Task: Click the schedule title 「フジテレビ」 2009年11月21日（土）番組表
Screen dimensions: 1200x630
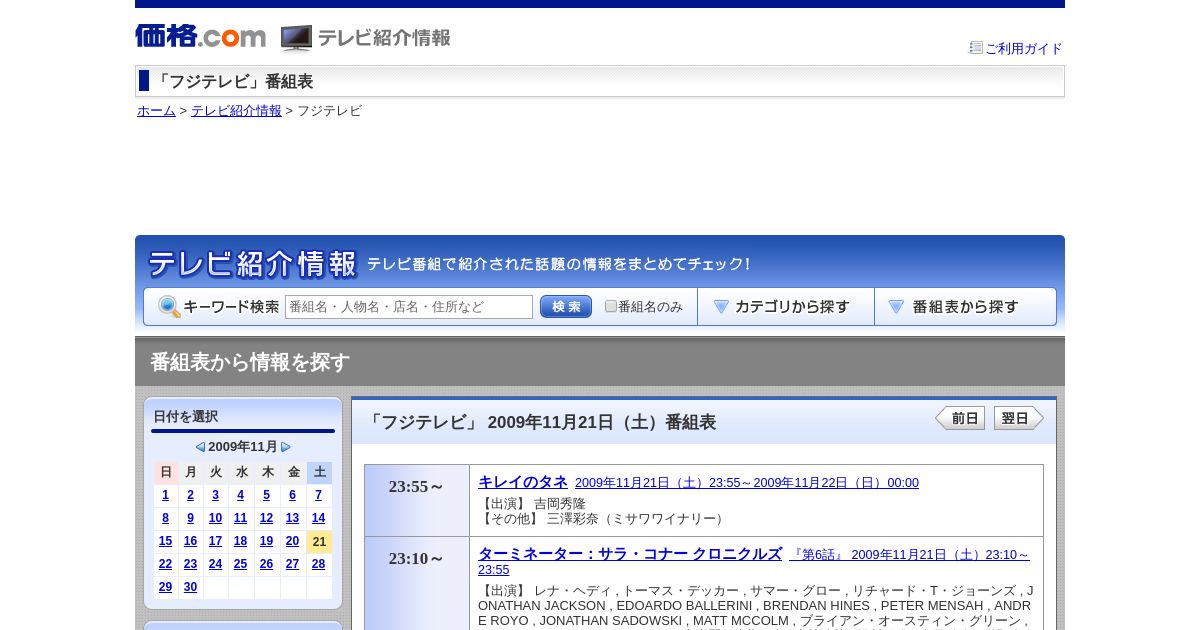Action: [x=541, y=422]
